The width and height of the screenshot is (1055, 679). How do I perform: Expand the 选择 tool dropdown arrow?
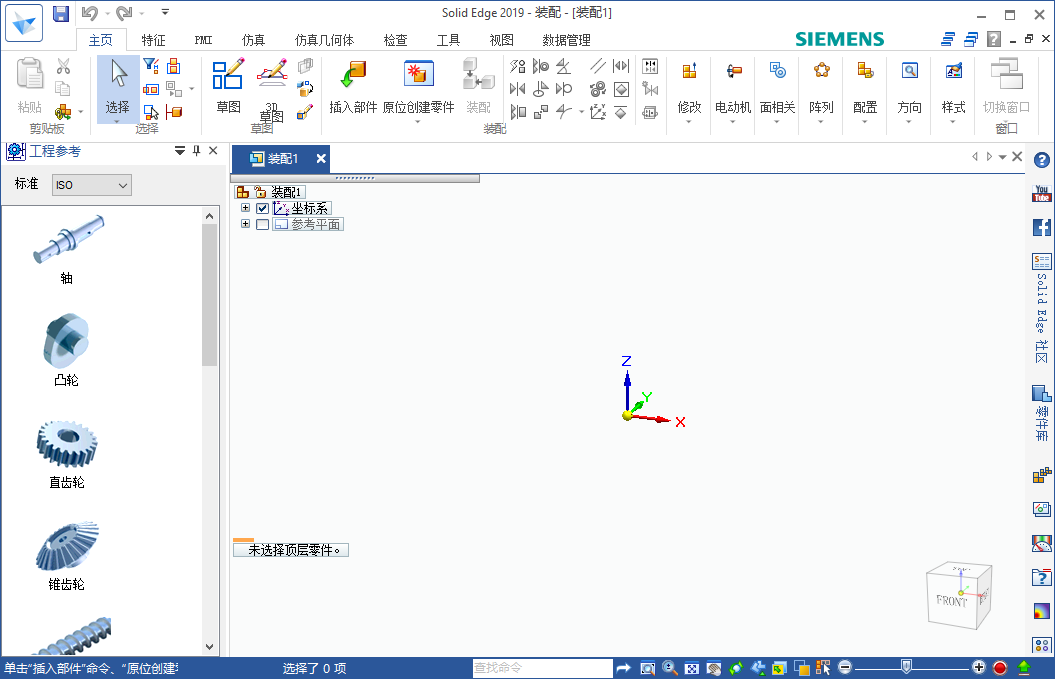point(117,122)
